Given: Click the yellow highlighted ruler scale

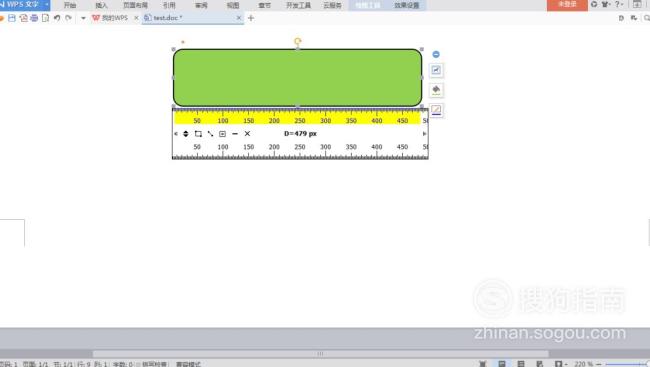Looking at the screenshot, I should 297,117.
